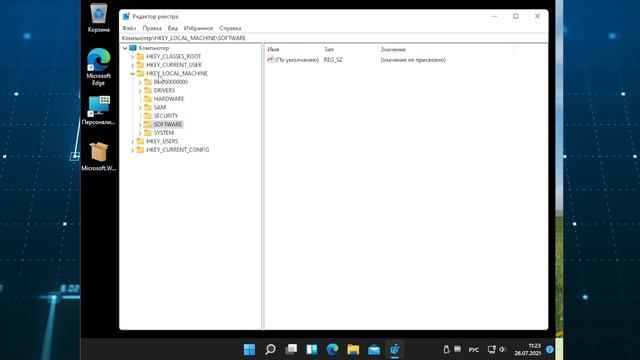Click the network tray icon
The height and width of the screenshot is (360, 640).
(492, 349)
